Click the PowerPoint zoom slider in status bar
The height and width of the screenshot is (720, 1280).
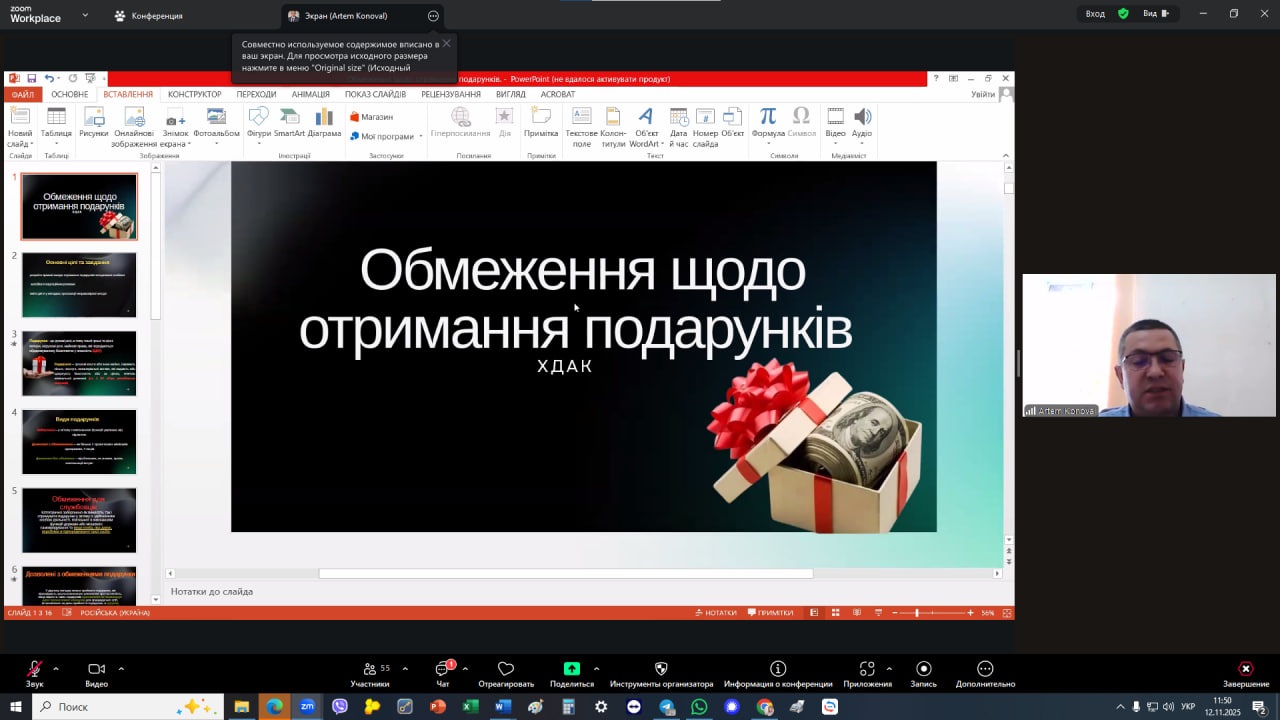pyautogui.click(x=917, y=613)
